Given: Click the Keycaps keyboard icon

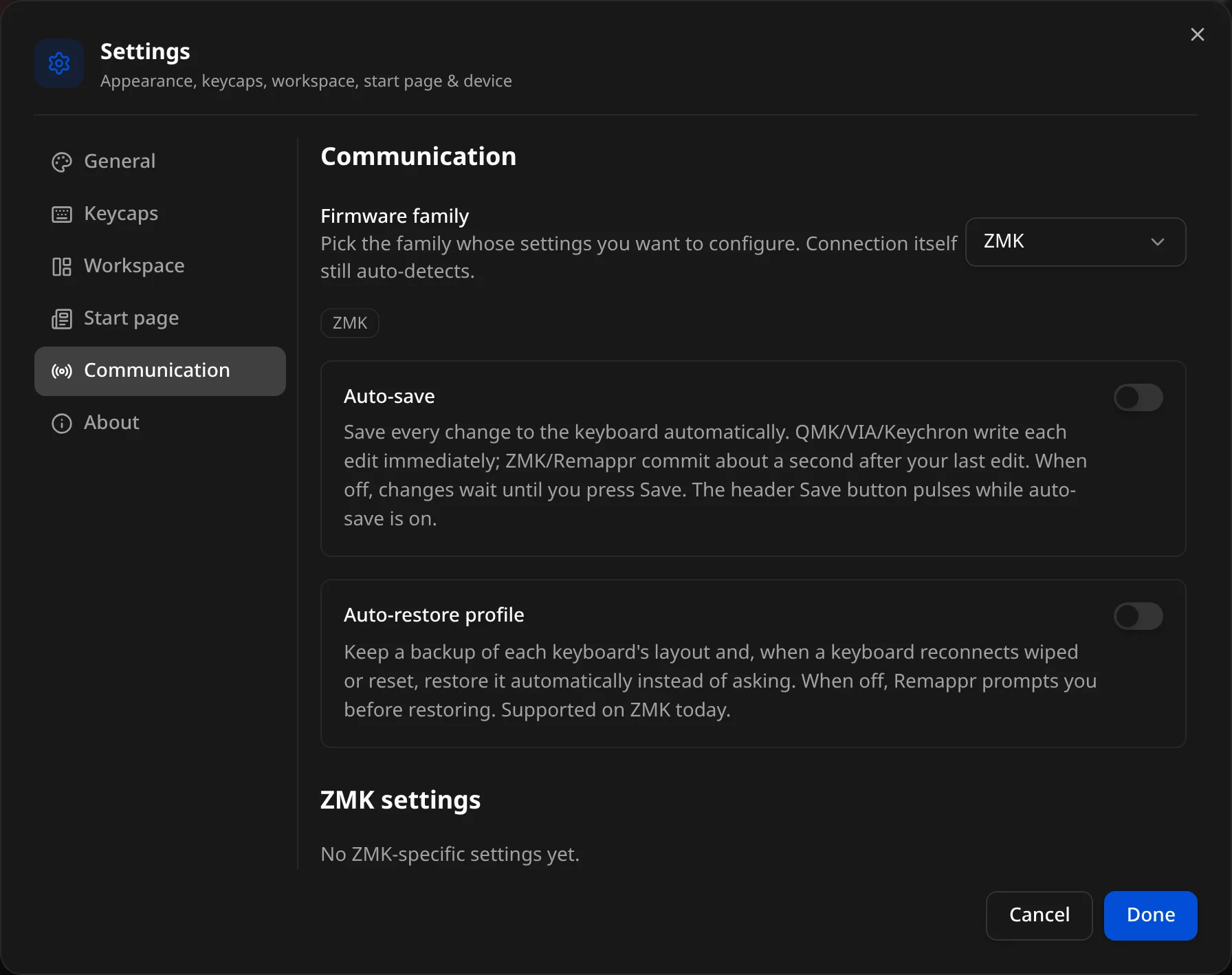Looking at the screenshot, I should tap(62, 215).
